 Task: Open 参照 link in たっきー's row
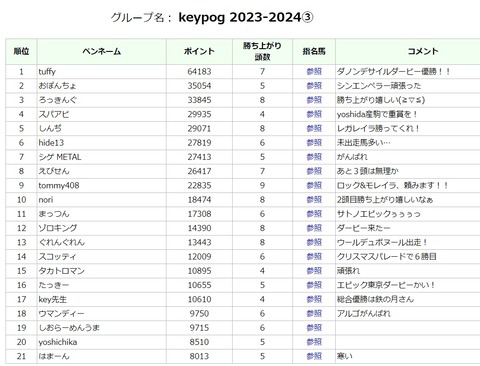click(314, 285)
